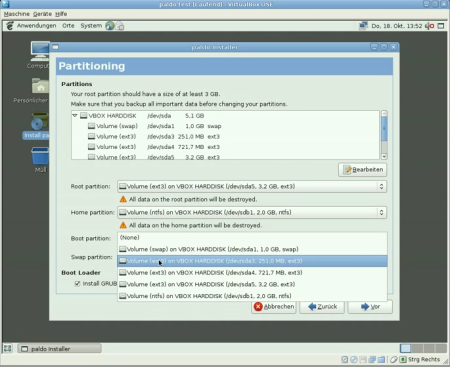Click the VirtualBox network status icon
This screenshot has width=450, height=367.
(x=372, y=359)
